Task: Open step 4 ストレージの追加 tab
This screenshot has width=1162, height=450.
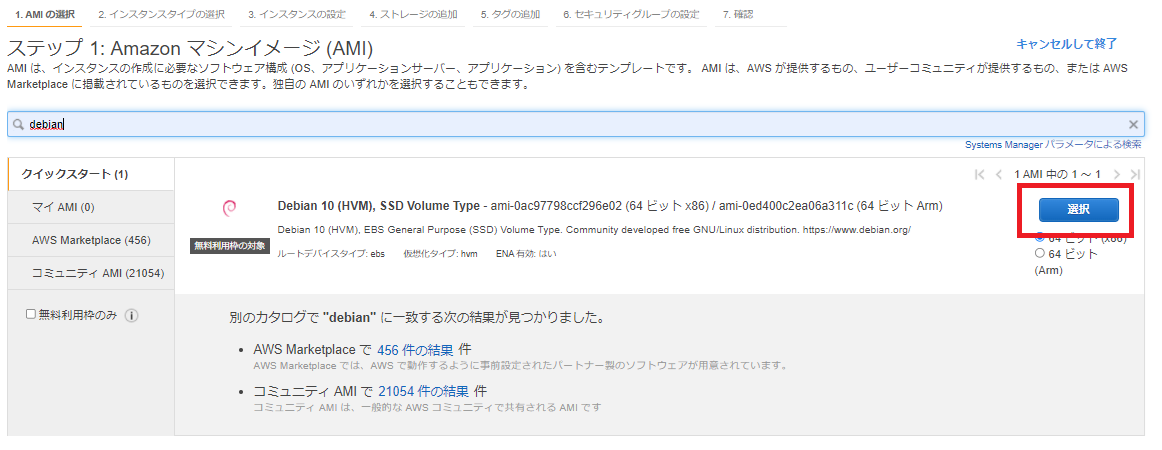Action: pos(413,15)
